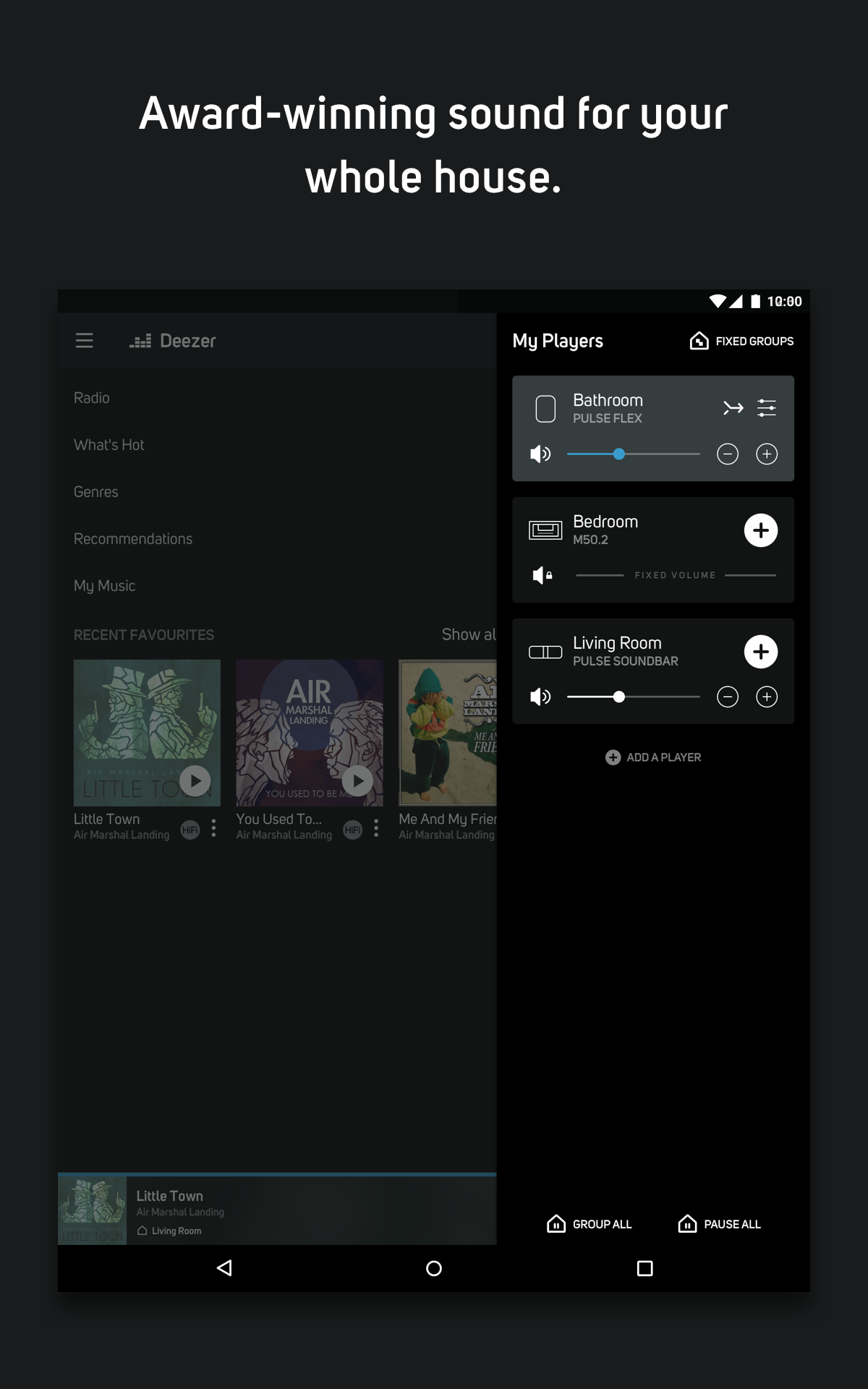Screen dimensions: 868x1389
Task: Open Recommendations menu item
Action: 133,539
